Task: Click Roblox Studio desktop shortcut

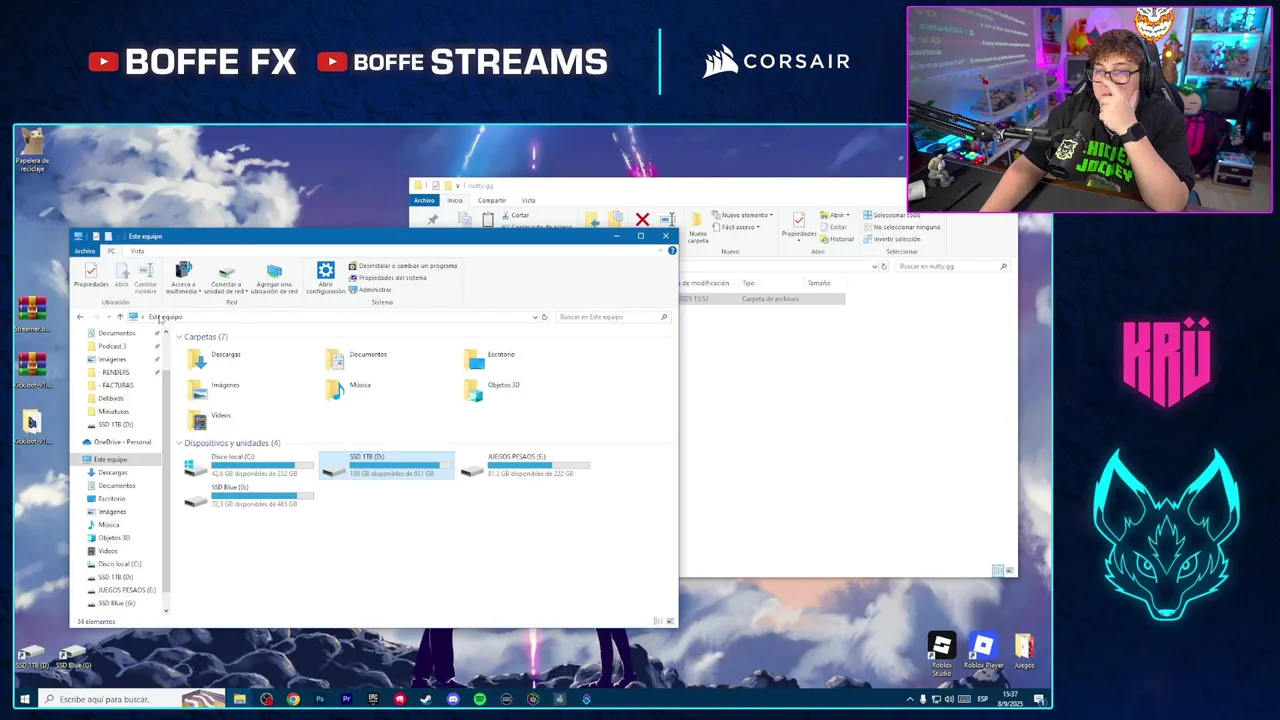Action: click(x=941, y=652)
